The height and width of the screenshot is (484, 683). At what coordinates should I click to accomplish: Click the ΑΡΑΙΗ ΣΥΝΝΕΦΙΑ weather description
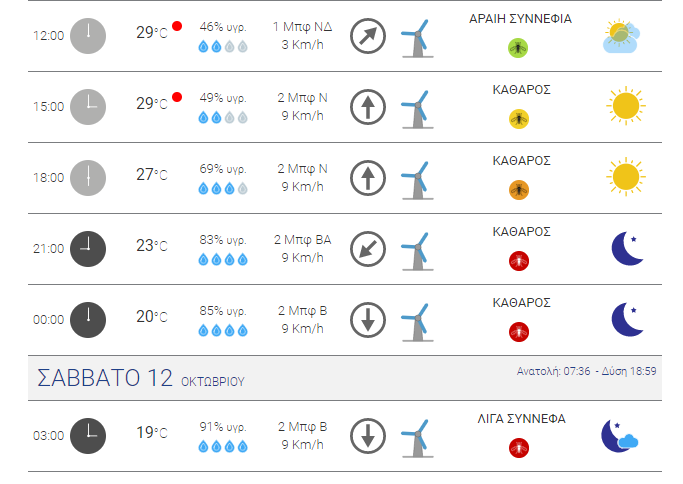point(521,19)
